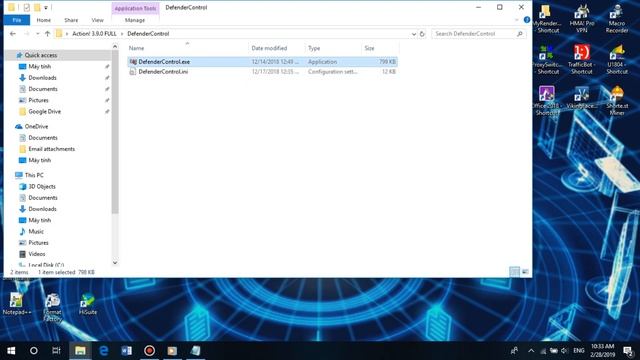Click navigation pane scroll-down arrow

click(115, 262)
